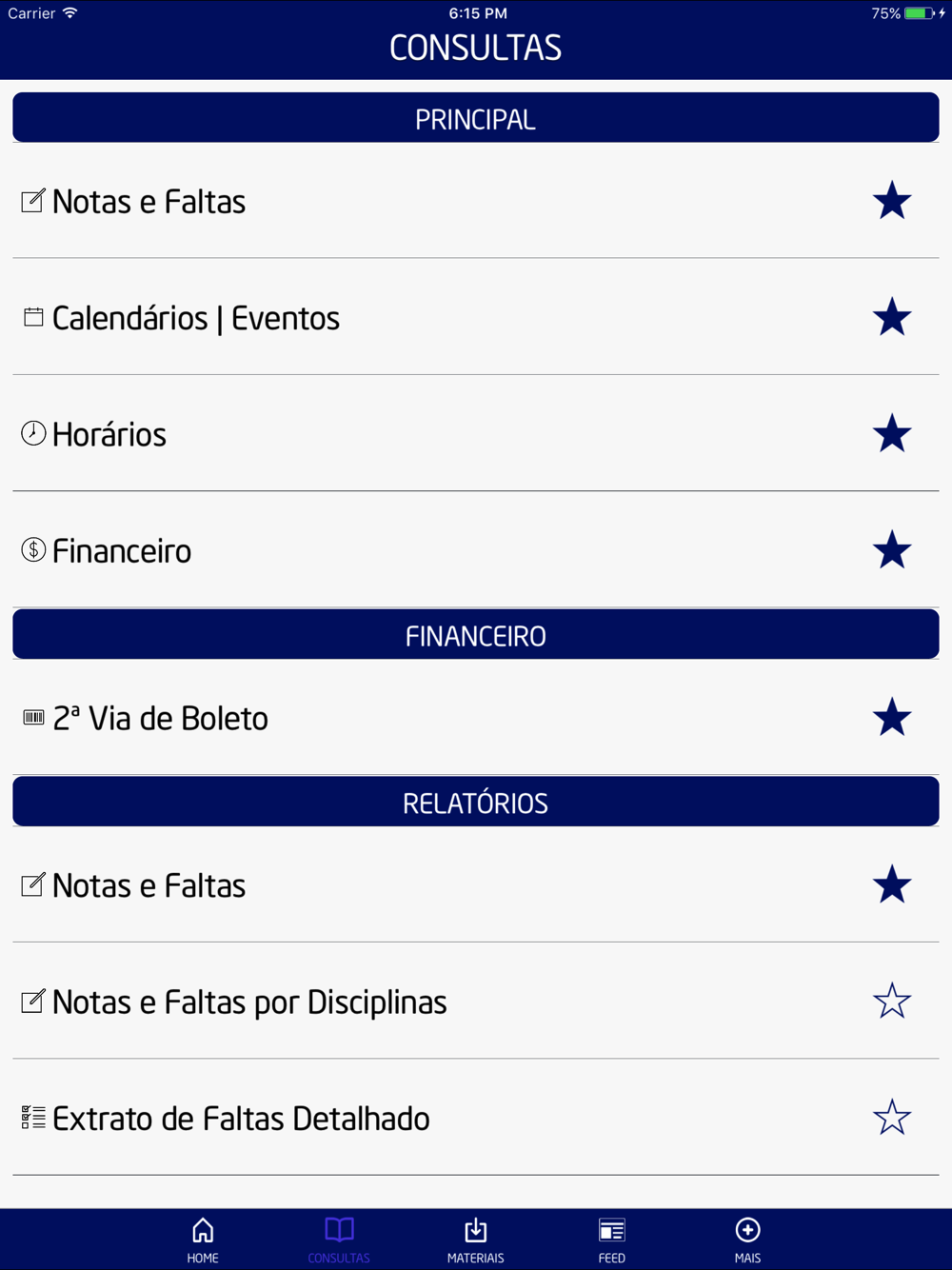Open Notas e Faltas under Relatórios

point(476,885)
